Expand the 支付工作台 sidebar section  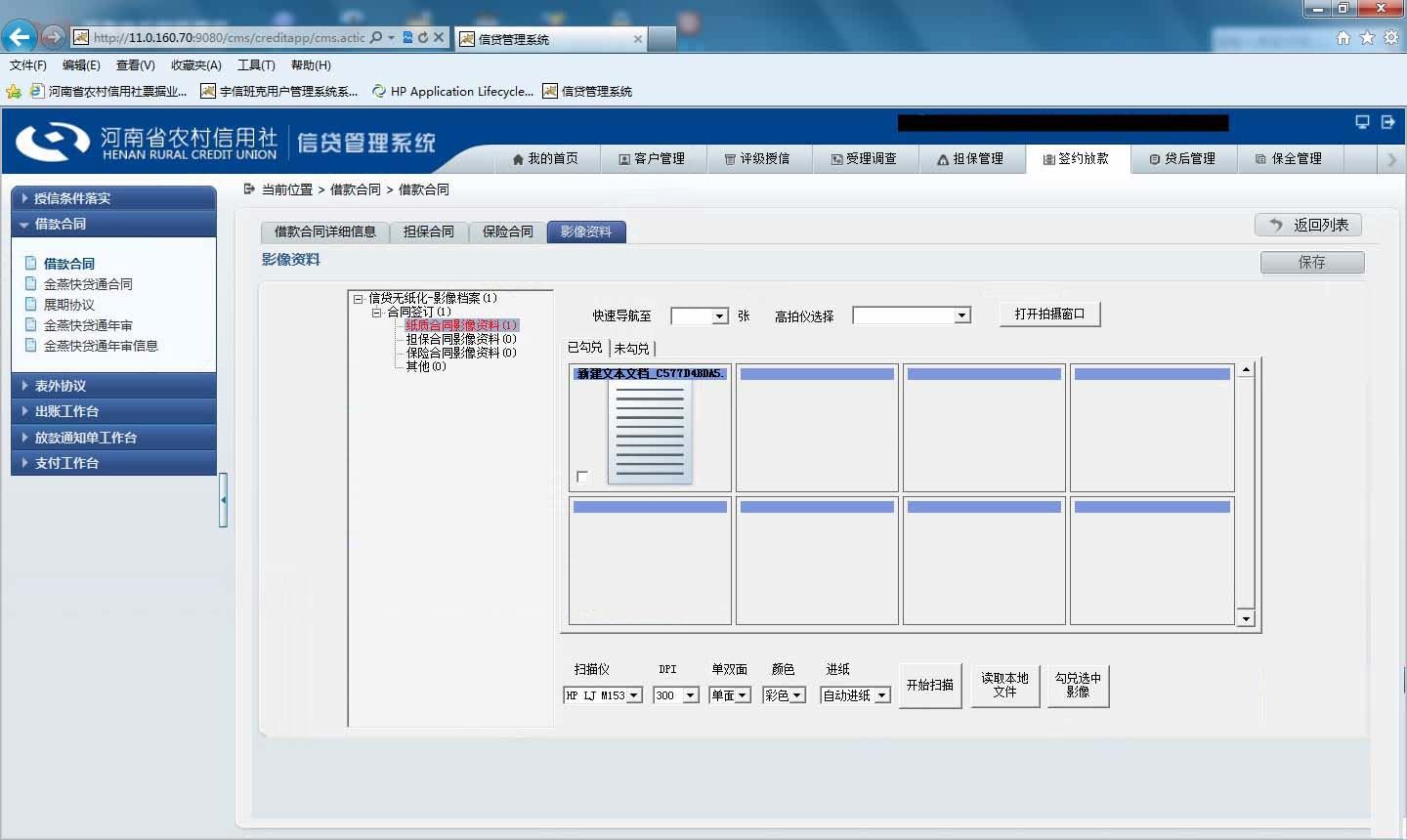pyautogui.click(x=113, y=463)
